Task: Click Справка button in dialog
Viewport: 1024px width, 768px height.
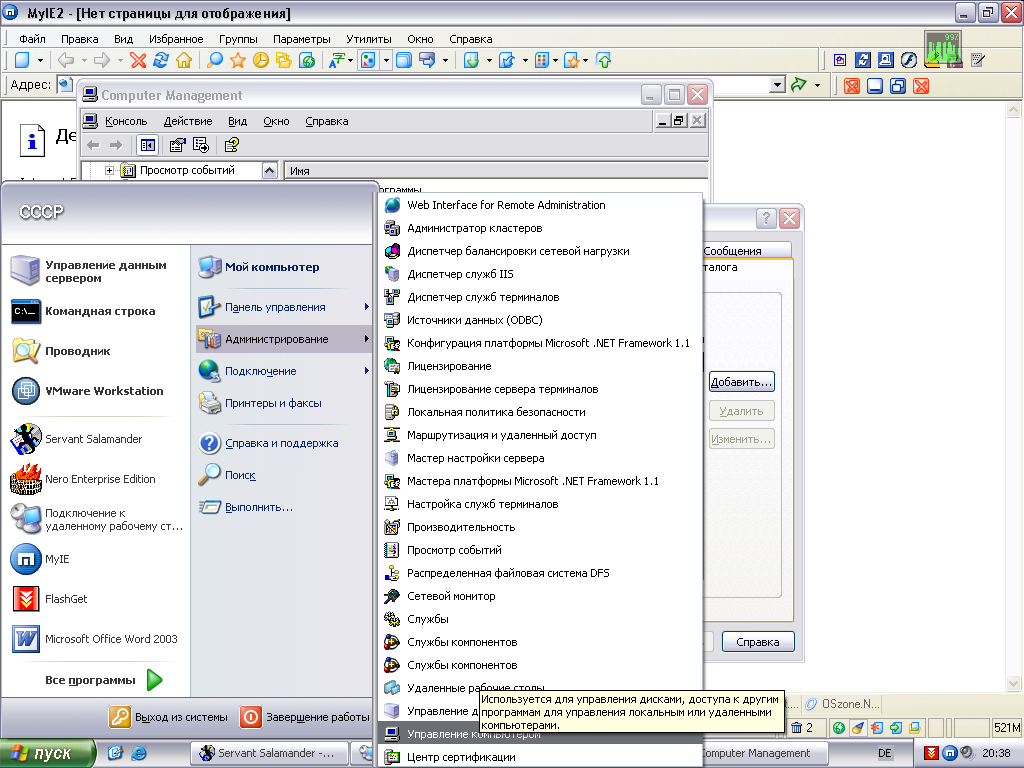Action: 758,642
